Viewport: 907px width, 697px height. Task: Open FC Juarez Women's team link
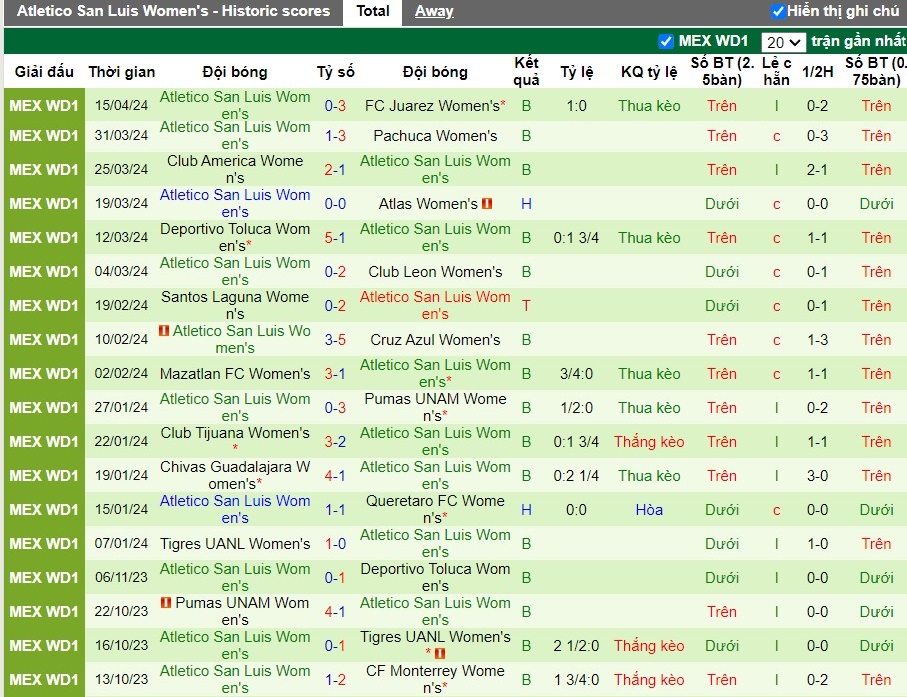click(x=432, y=106)
